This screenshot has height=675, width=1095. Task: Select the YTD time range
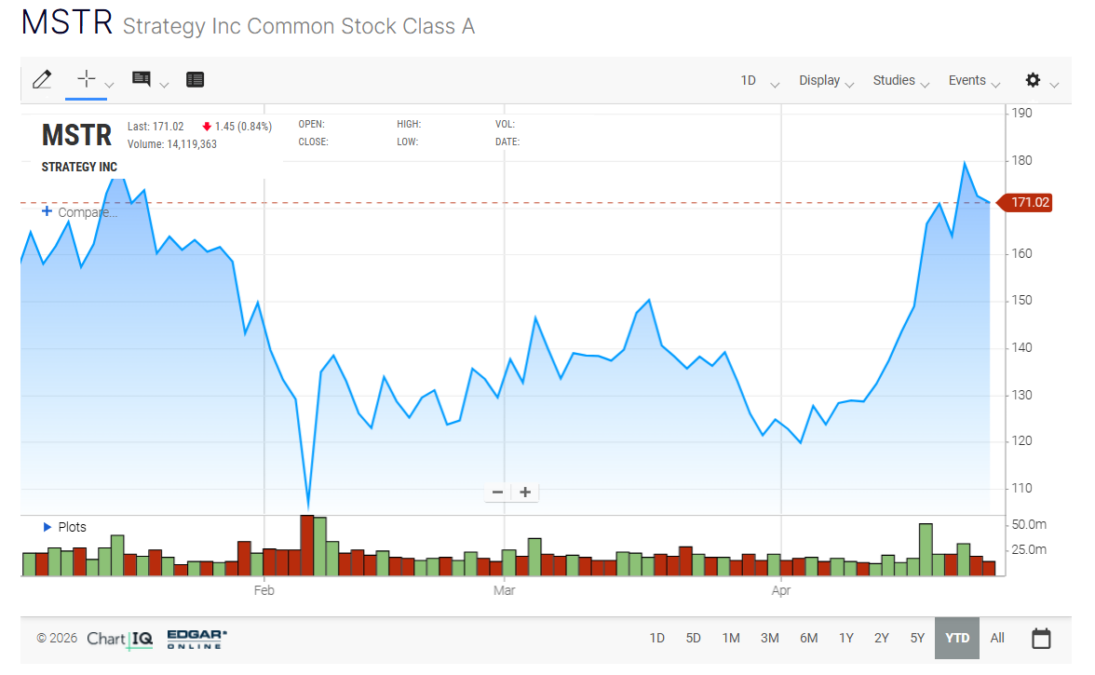pyautogui.click(x=957, y=638)
